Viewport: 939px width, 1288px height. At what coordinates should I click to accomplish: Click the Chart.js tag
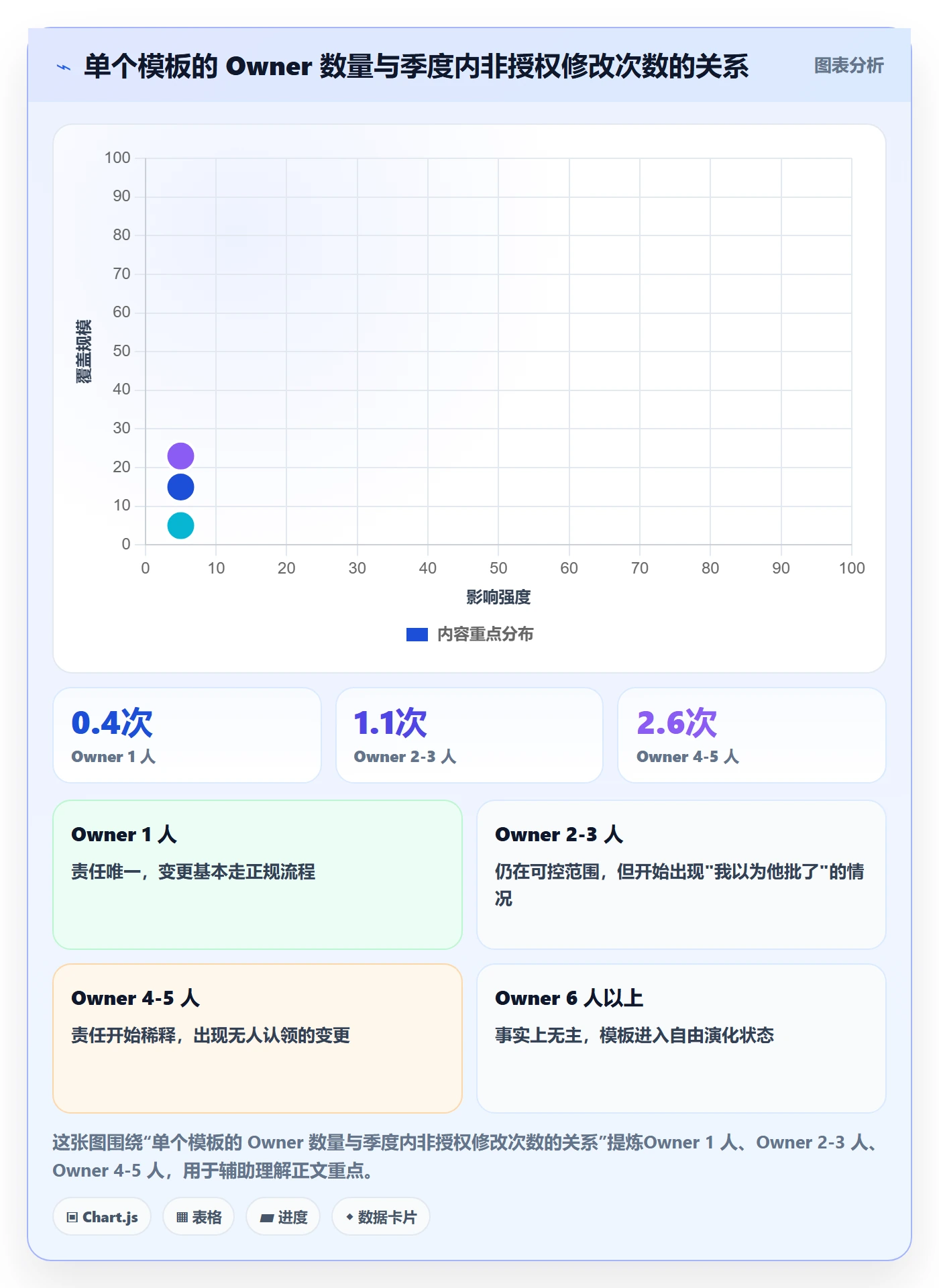(102, 1217)
